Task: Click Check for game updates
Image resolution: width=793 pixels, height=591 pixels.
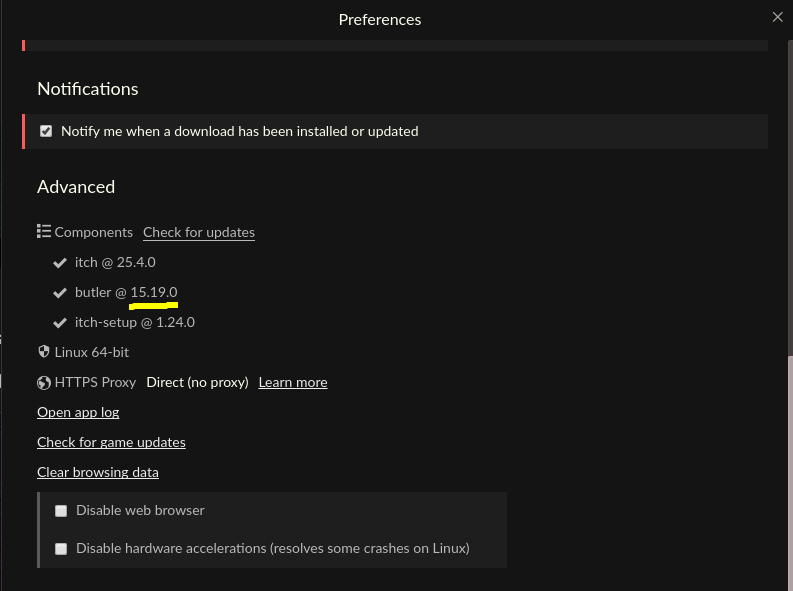Action: 111,442
